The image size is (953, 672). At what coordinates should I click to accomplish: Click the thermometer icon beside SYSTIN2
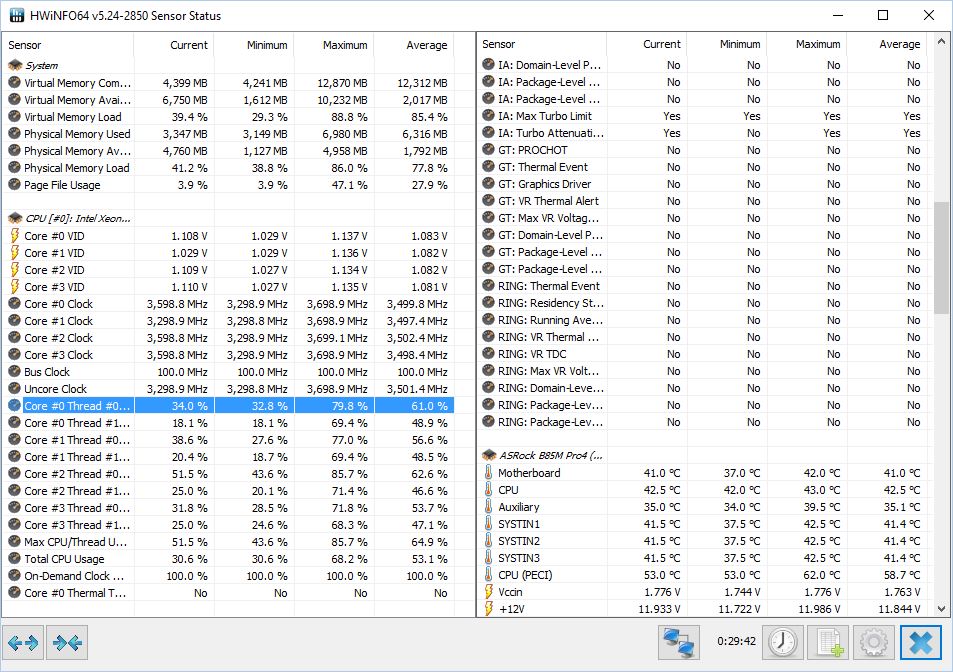(x=489, y=541)
